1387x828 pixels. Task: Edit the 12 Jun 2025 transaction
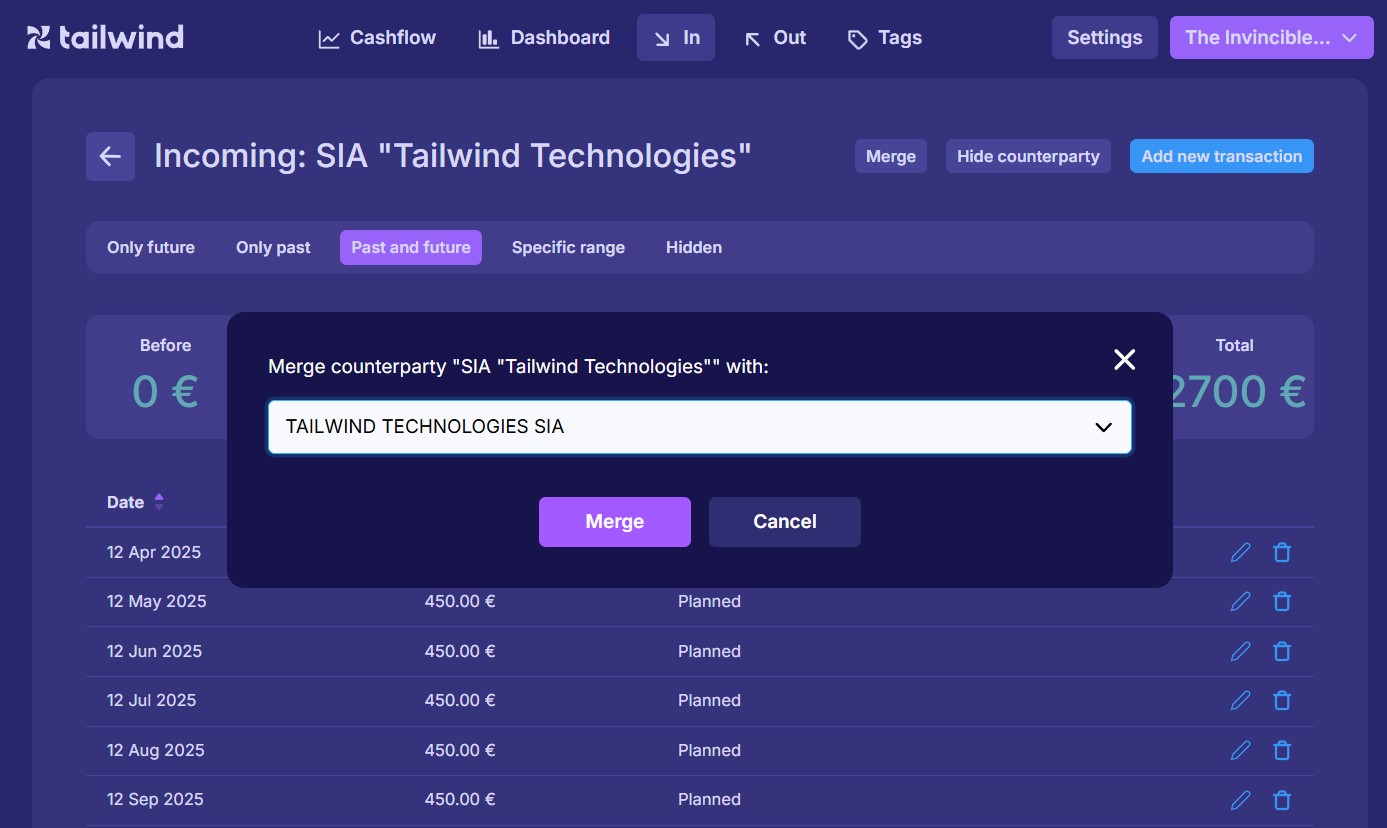(1241, 651)
